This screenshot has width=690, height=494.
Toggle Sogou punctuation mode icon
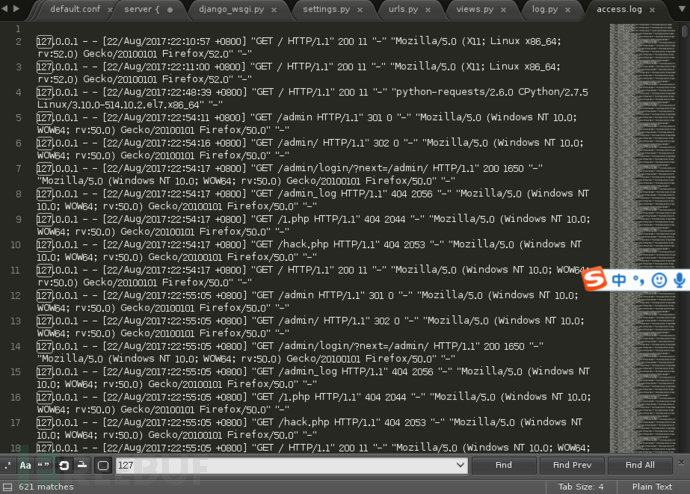pos(639,280)
